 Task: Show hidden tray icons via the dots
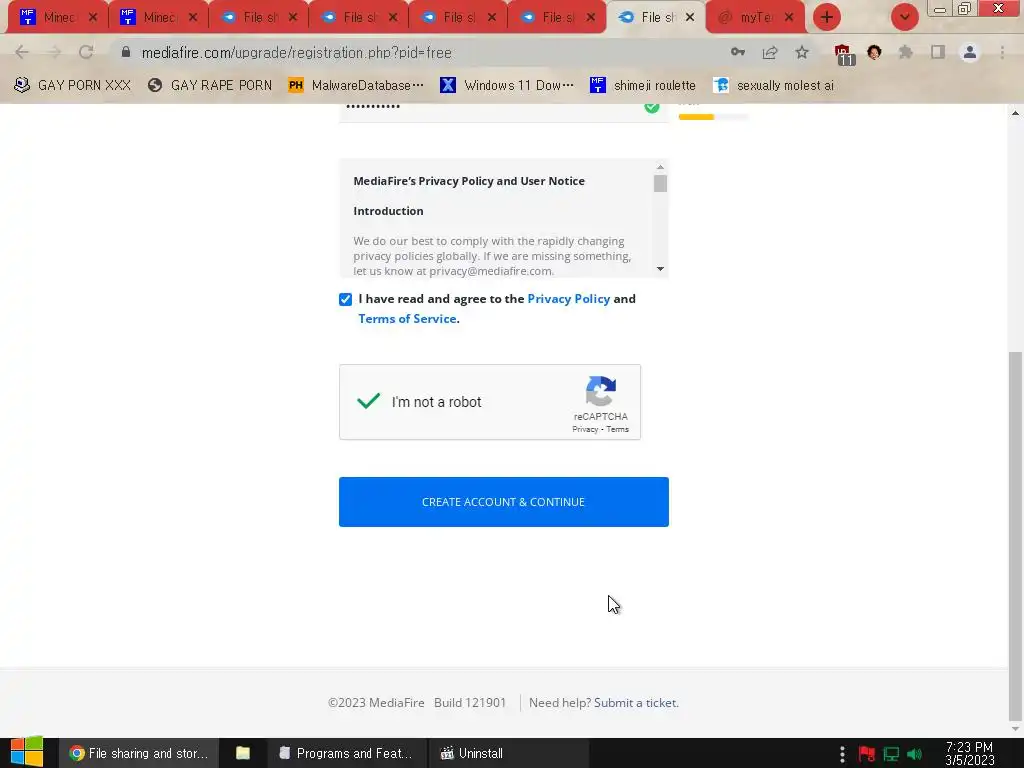coord(842,753)
